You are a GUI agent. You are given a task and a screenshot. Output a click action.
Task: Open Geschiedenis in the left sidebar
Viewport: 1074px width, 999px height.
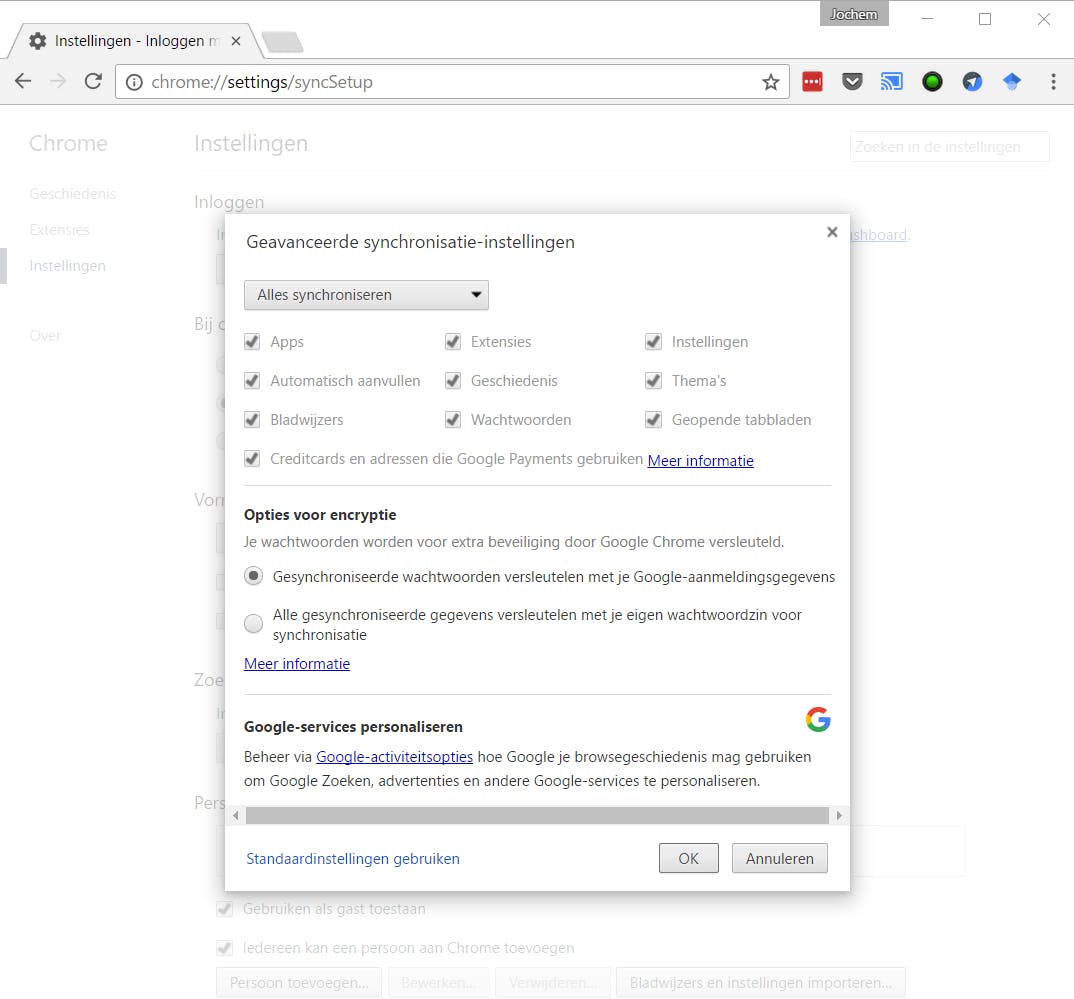[73, 194]
